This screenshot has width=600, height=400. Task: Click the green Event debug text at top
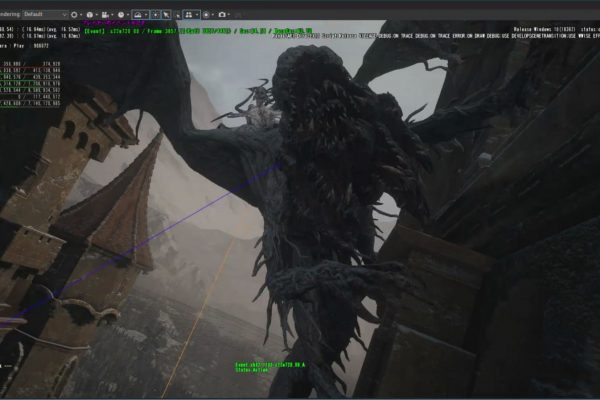click(198, 31)
